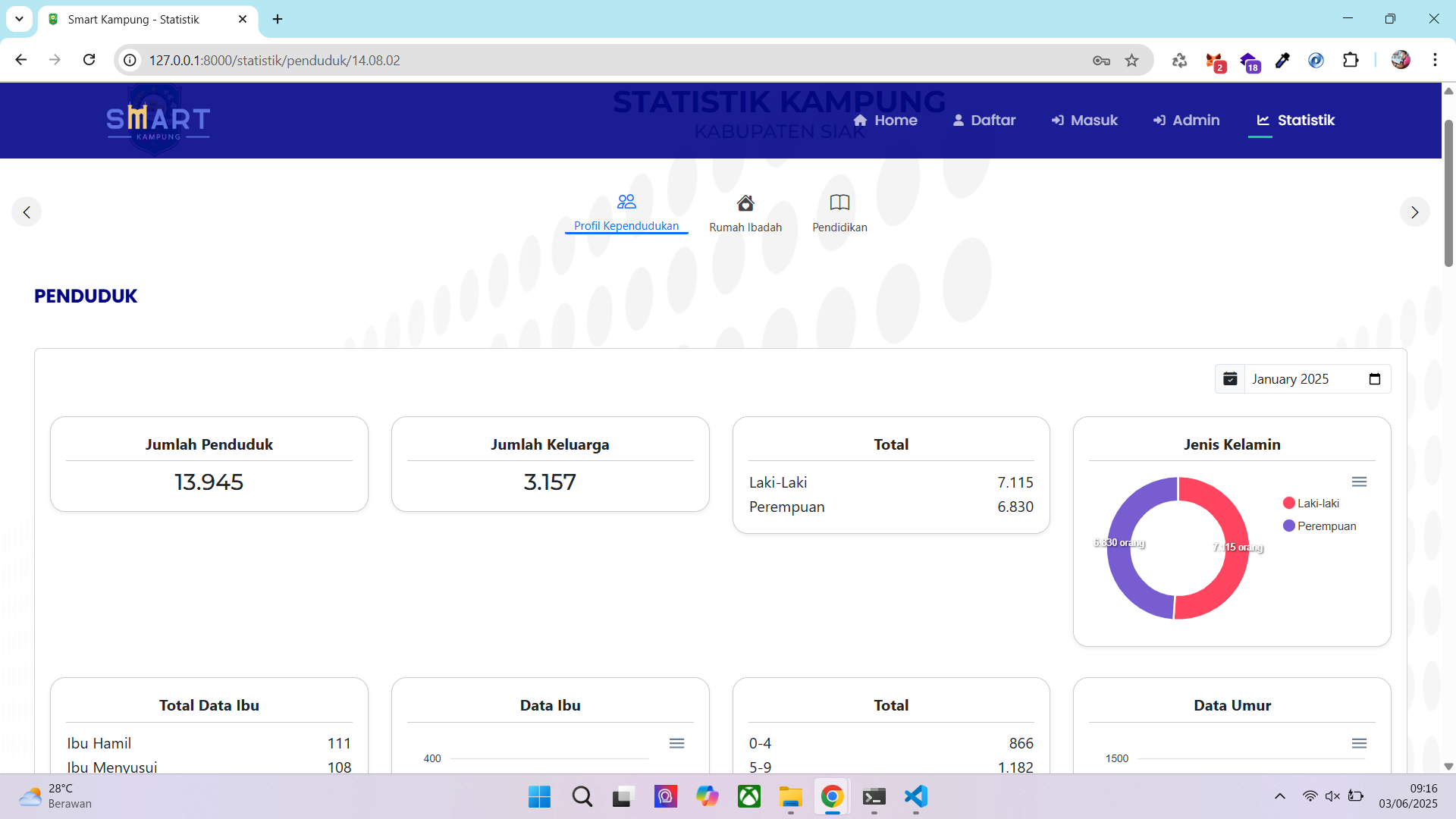
Task: Open the Jenis Kelamin chart hamburger menu
Action: (x=1359, y=482)
